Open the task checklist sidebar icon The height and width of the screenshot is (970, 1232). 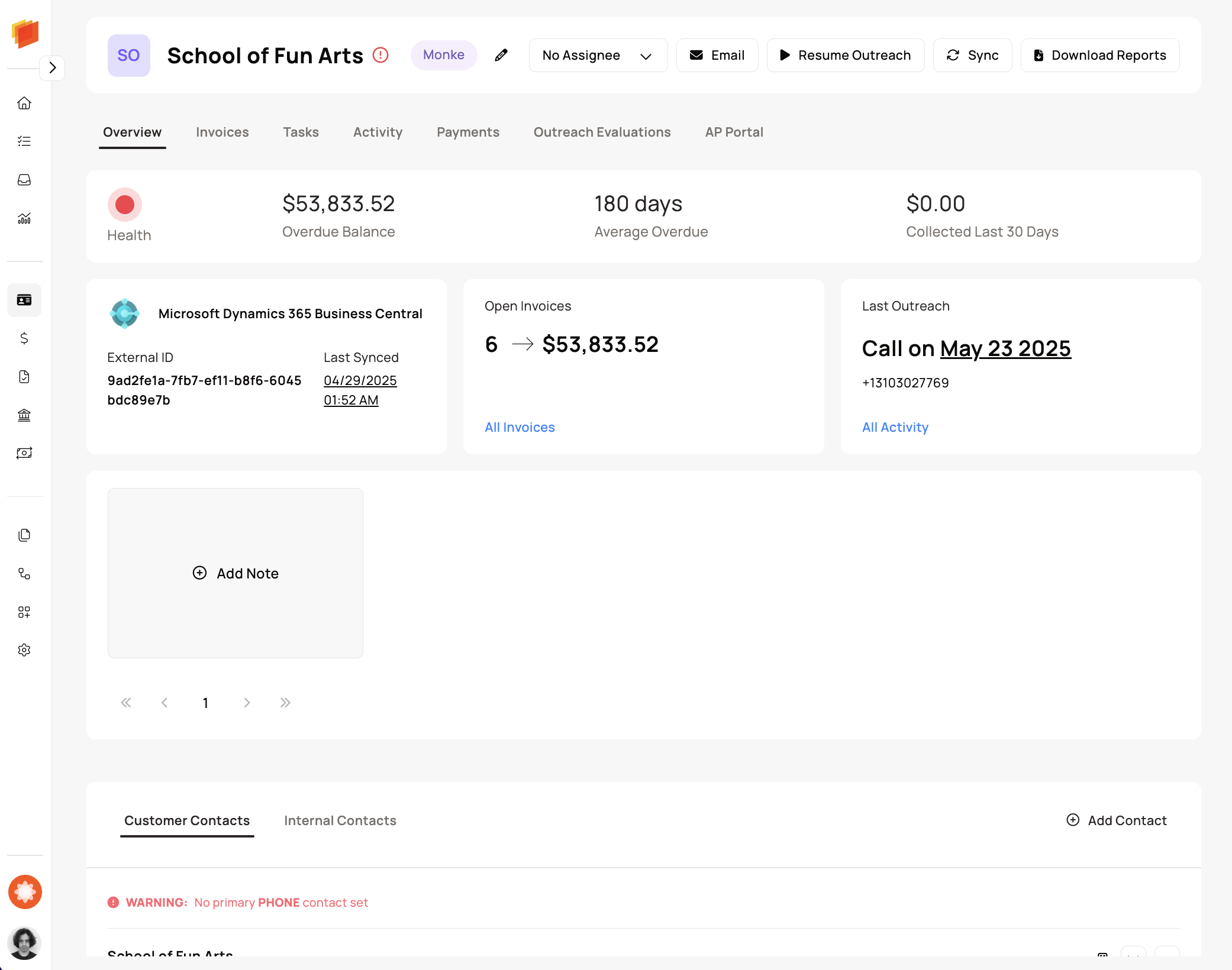coord(24,141)
